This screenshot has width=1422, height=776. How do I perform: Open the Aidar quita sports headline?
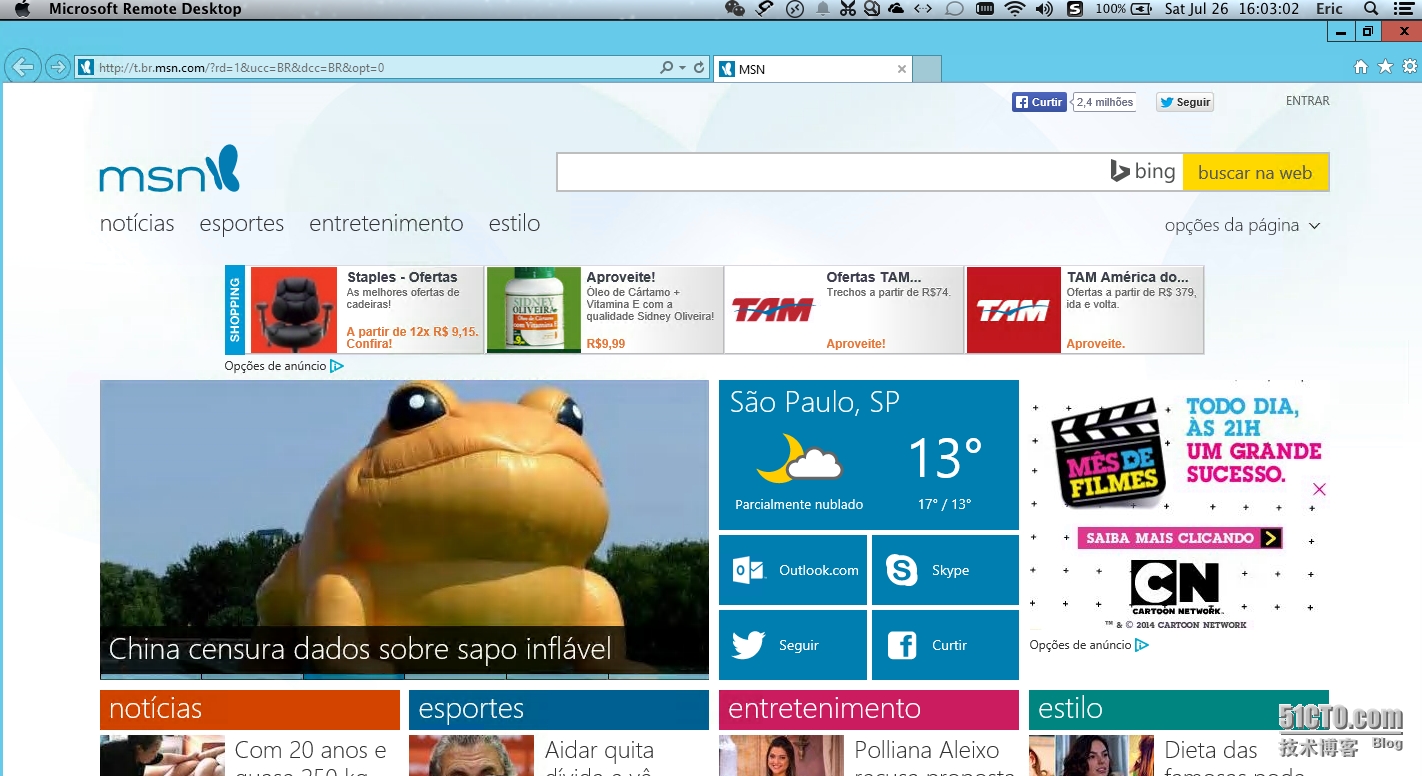(600, 756)
